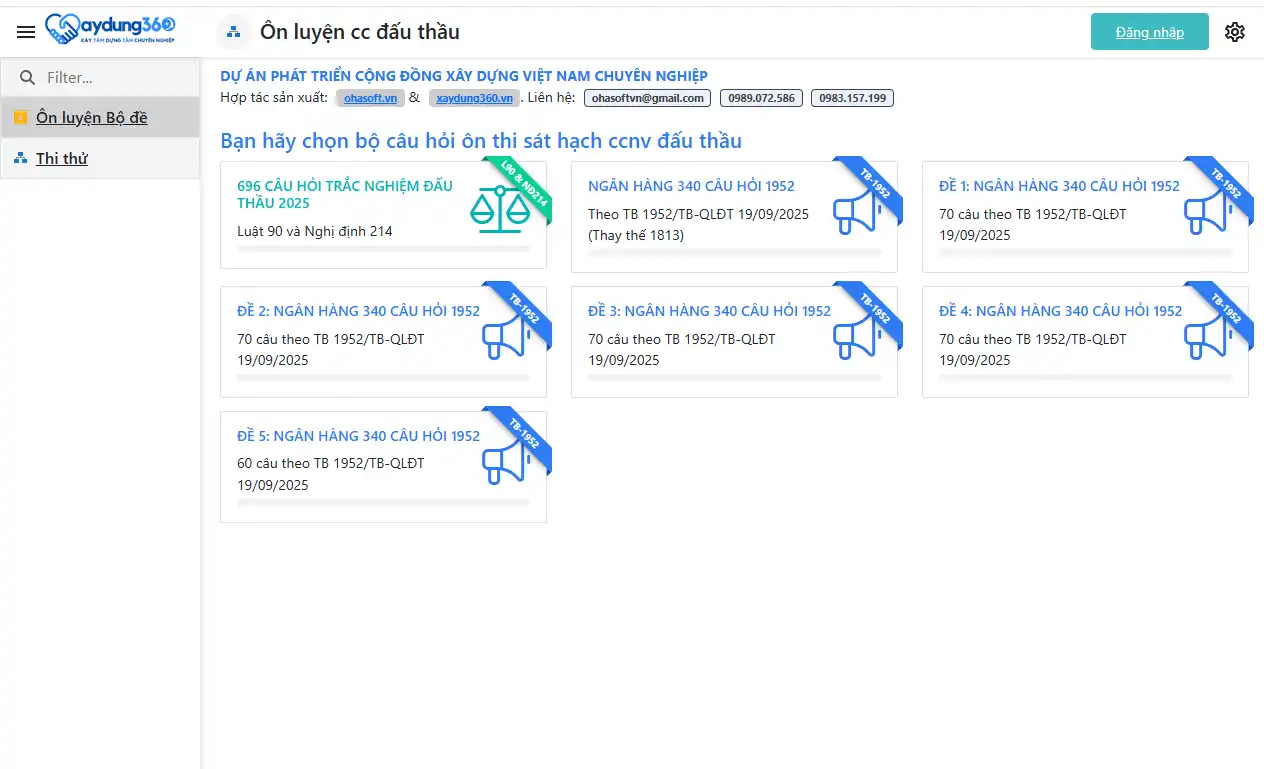Click megaphone icon on Đề 3 card
The width and height of the screenshot is (1264, 769).
[857, 336]
